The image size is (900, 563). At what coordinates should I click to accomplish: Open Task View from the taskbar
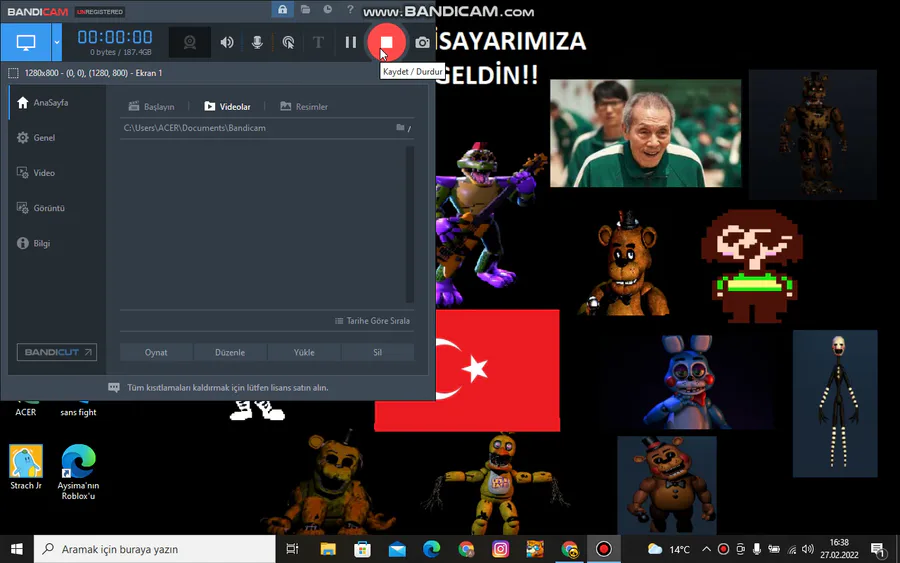click(292, 549)
